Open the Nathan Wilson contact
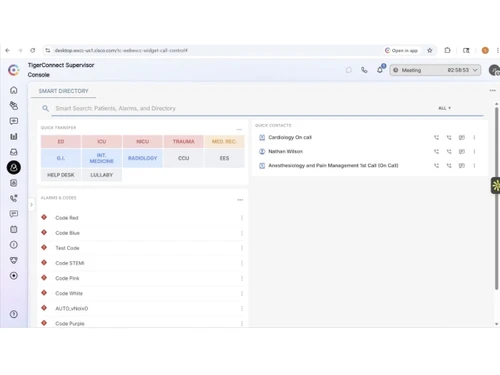 click(x=285, y=151)
